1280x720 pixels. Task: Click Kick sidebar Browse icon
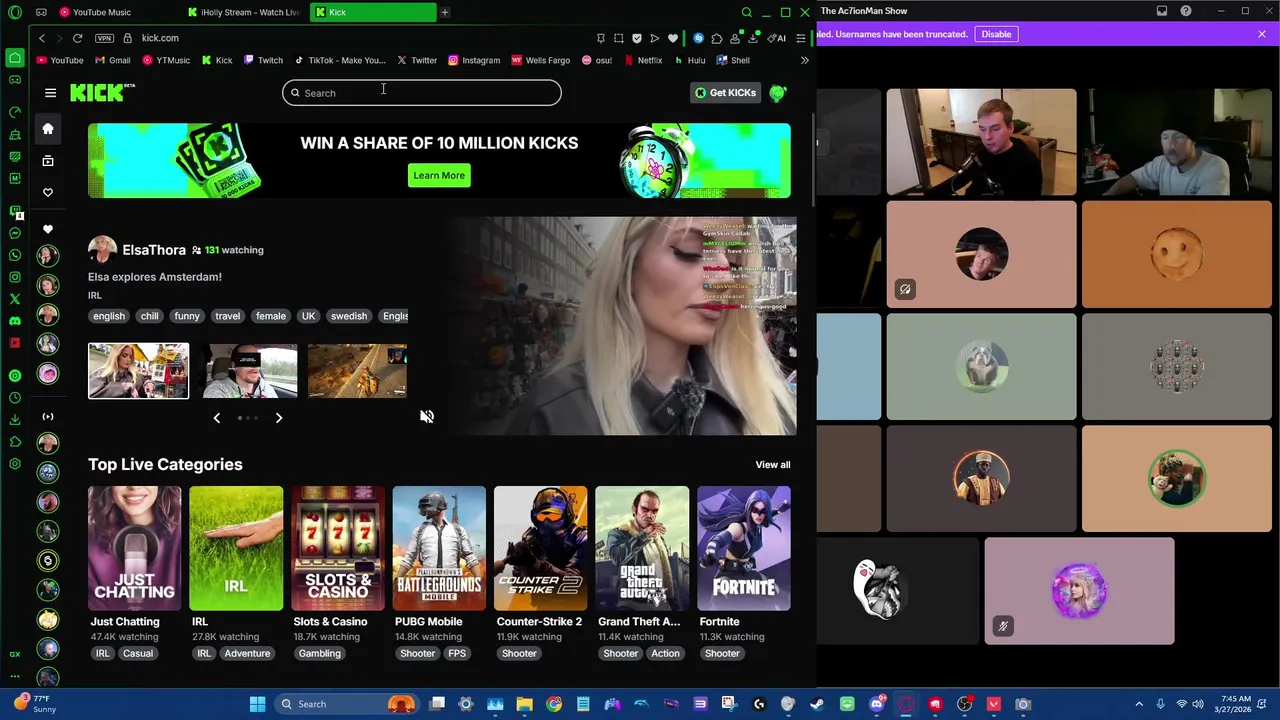48,160
